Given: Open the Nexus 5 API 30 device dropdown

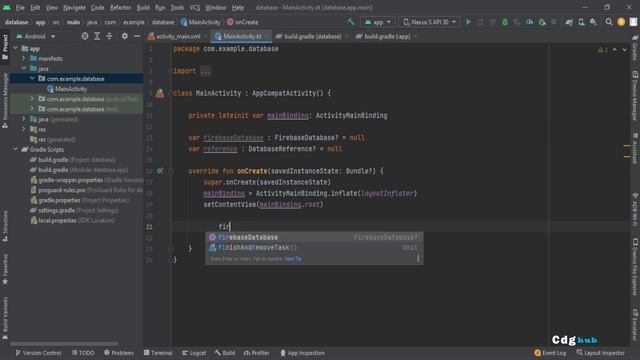Looking at the screenshot, I should (x=429, y=22).
